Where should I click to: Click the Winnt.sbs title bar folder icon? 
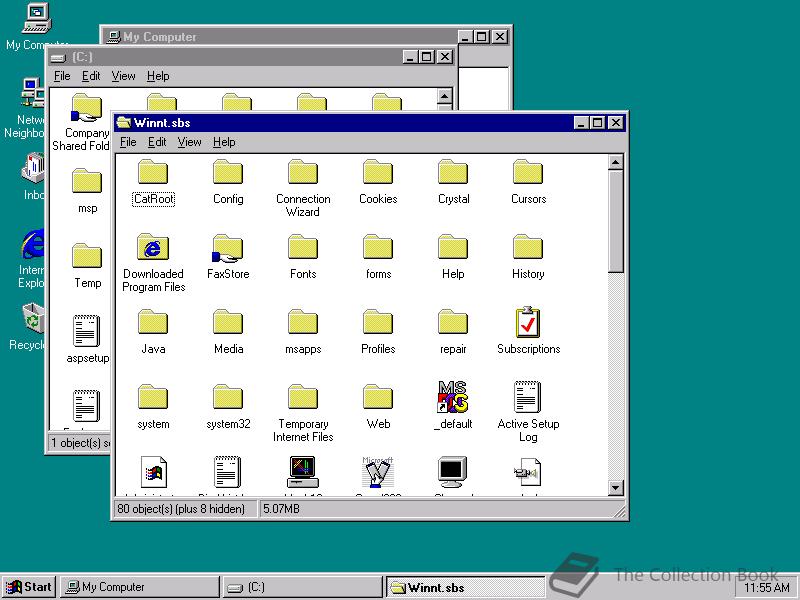(124, 123)
